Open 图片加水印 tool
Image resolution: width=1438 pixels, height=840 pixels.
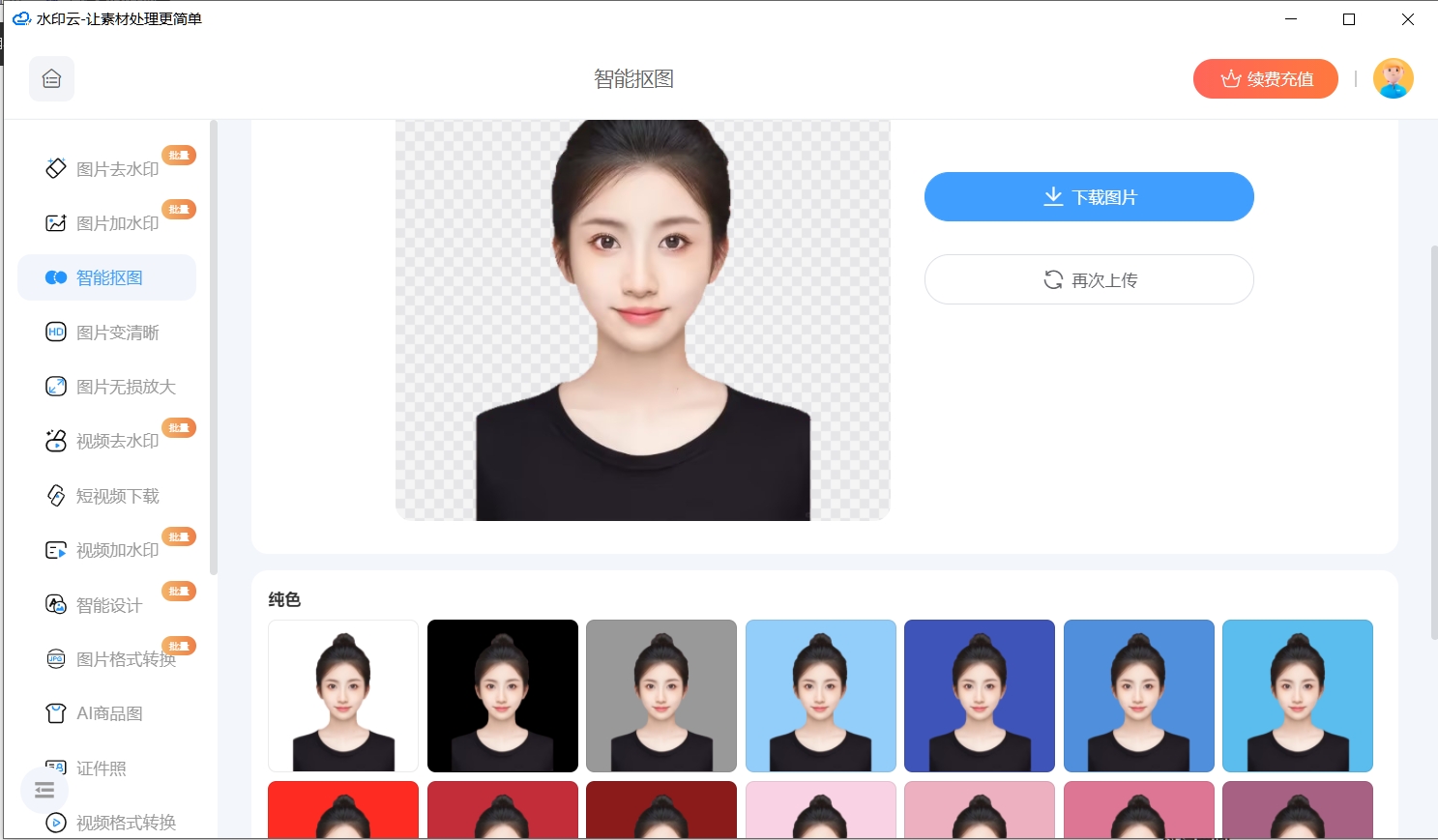pyautogui.click(x=106, y=223)
